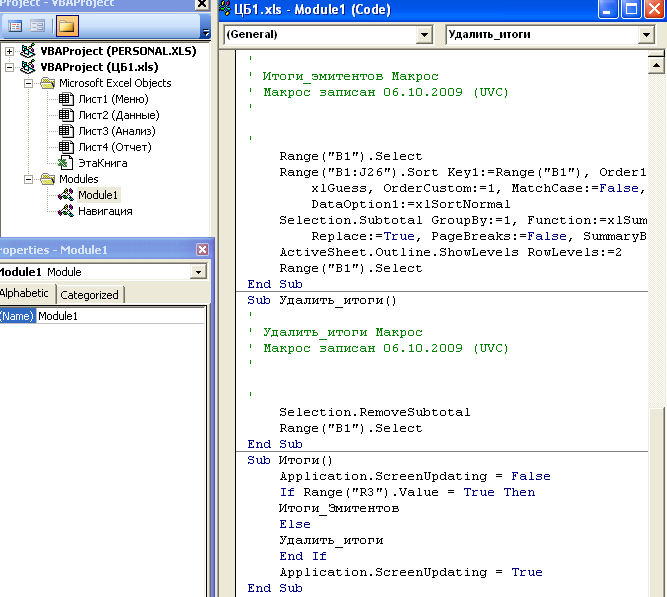Select VBAProject (ЦБ1.xls) project icon
The width and height of the screenshot is (667, 597).
[x=28, y=67]
